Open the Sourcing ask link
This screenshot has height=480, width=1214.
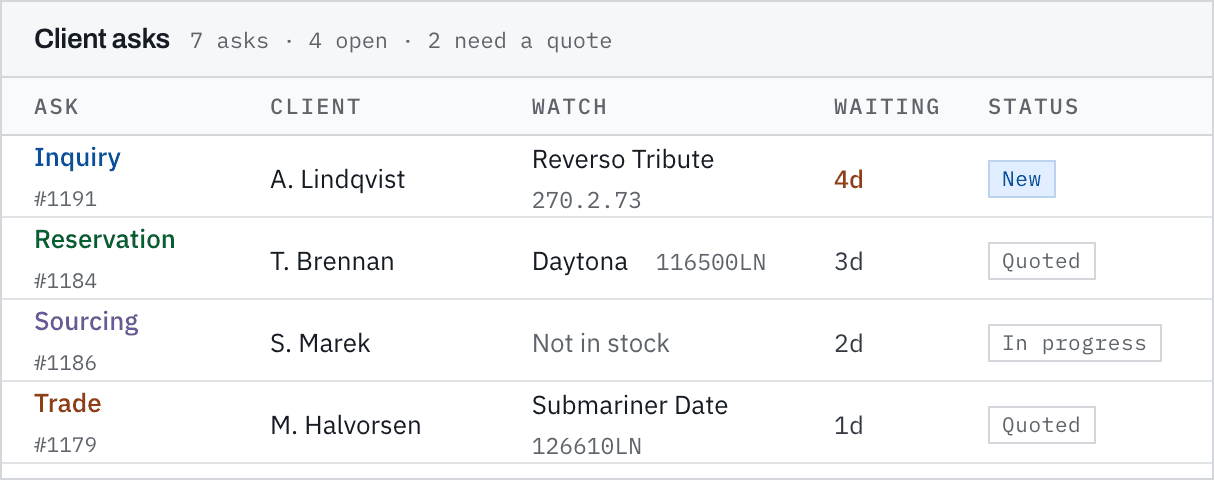coord(86,322)
